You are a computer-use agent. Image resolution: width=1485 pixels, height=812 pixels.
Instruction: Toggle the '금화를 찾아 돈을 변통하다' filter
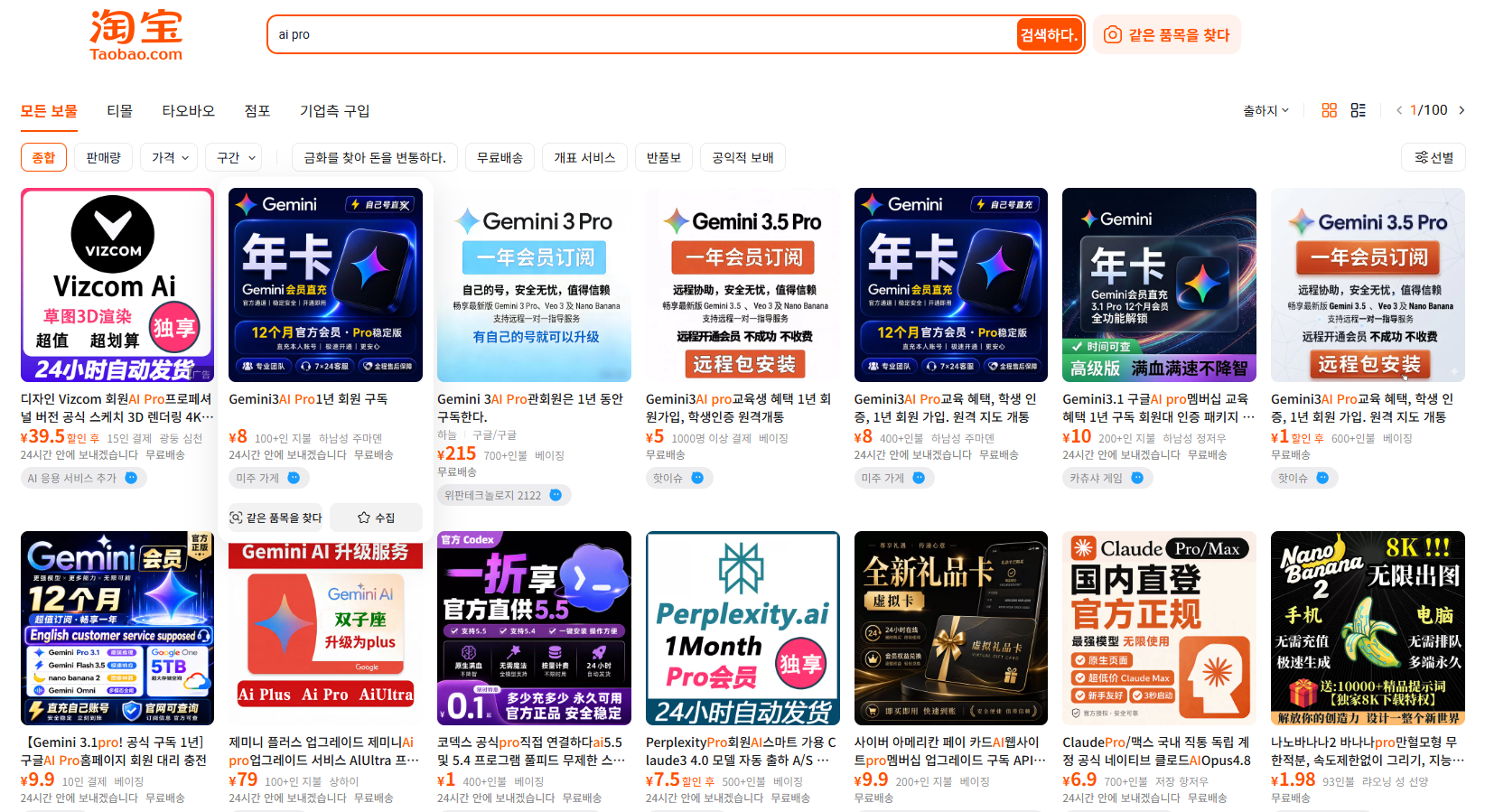tap(374, 157)
